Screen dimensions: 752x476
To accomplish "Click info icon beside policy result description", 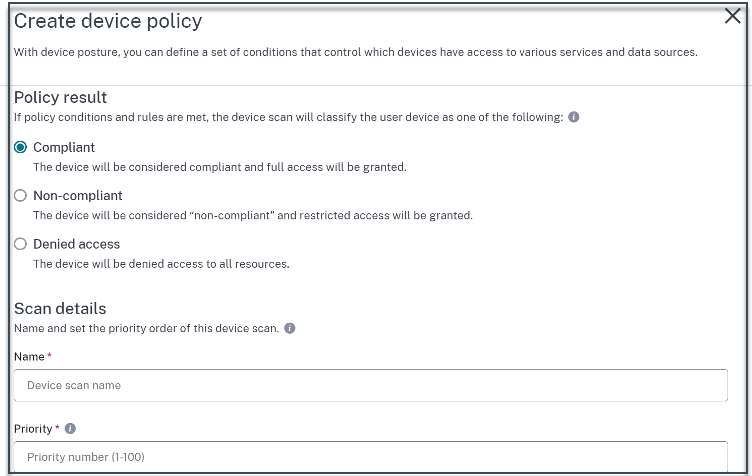I will tap(574, 117).
